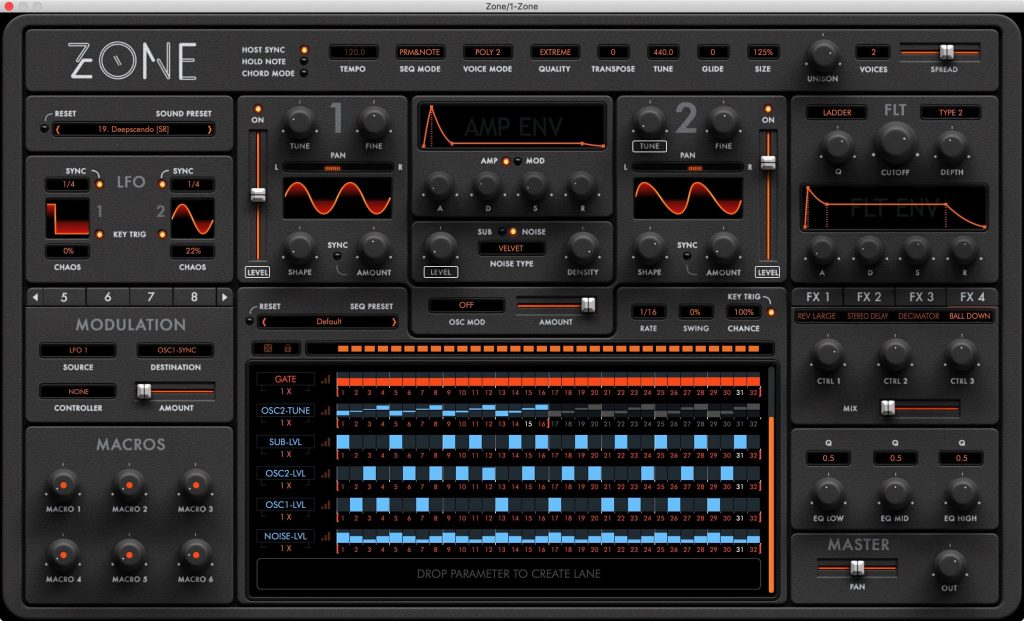The height and width of the screenshot is (621, 1024).
Task: Toggle LFO 2 KEY TRIG light
Action: 162,234
